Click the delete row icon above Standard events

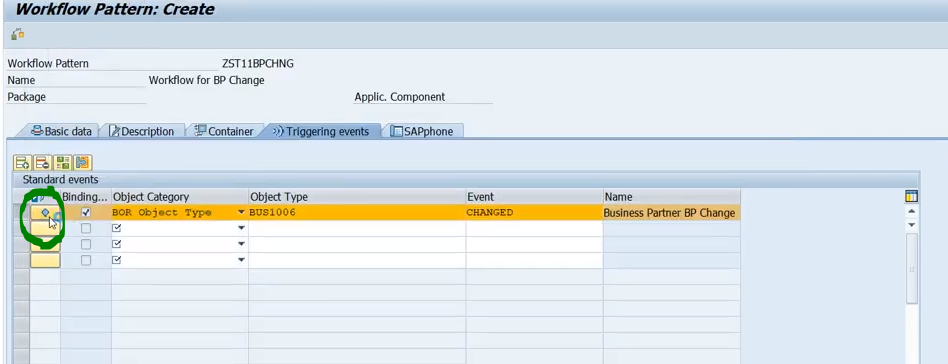(42, 162)
